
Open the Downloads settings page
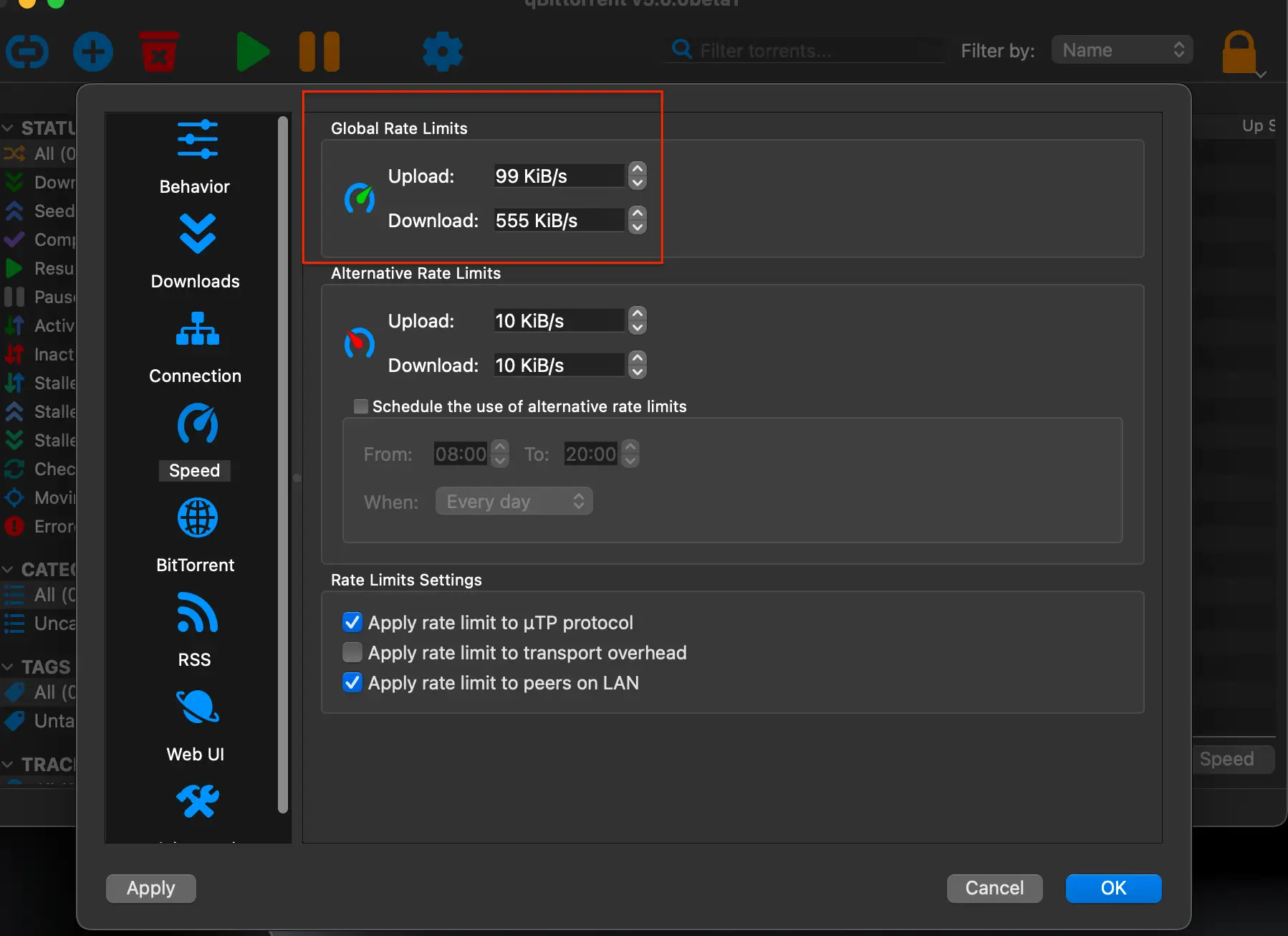coord(196,251)
